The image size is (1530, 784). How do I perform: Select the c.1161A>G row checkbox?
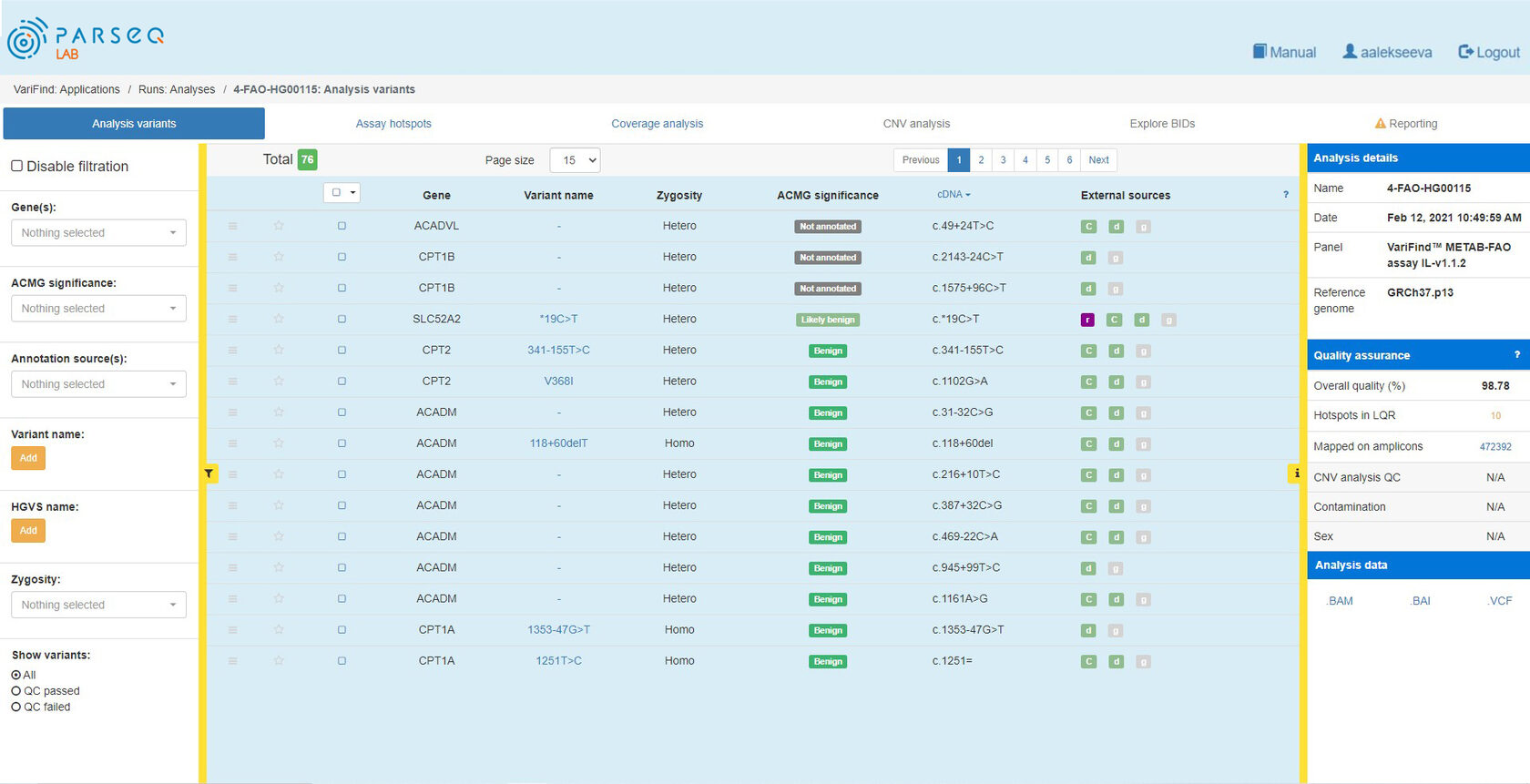(342, 598)
